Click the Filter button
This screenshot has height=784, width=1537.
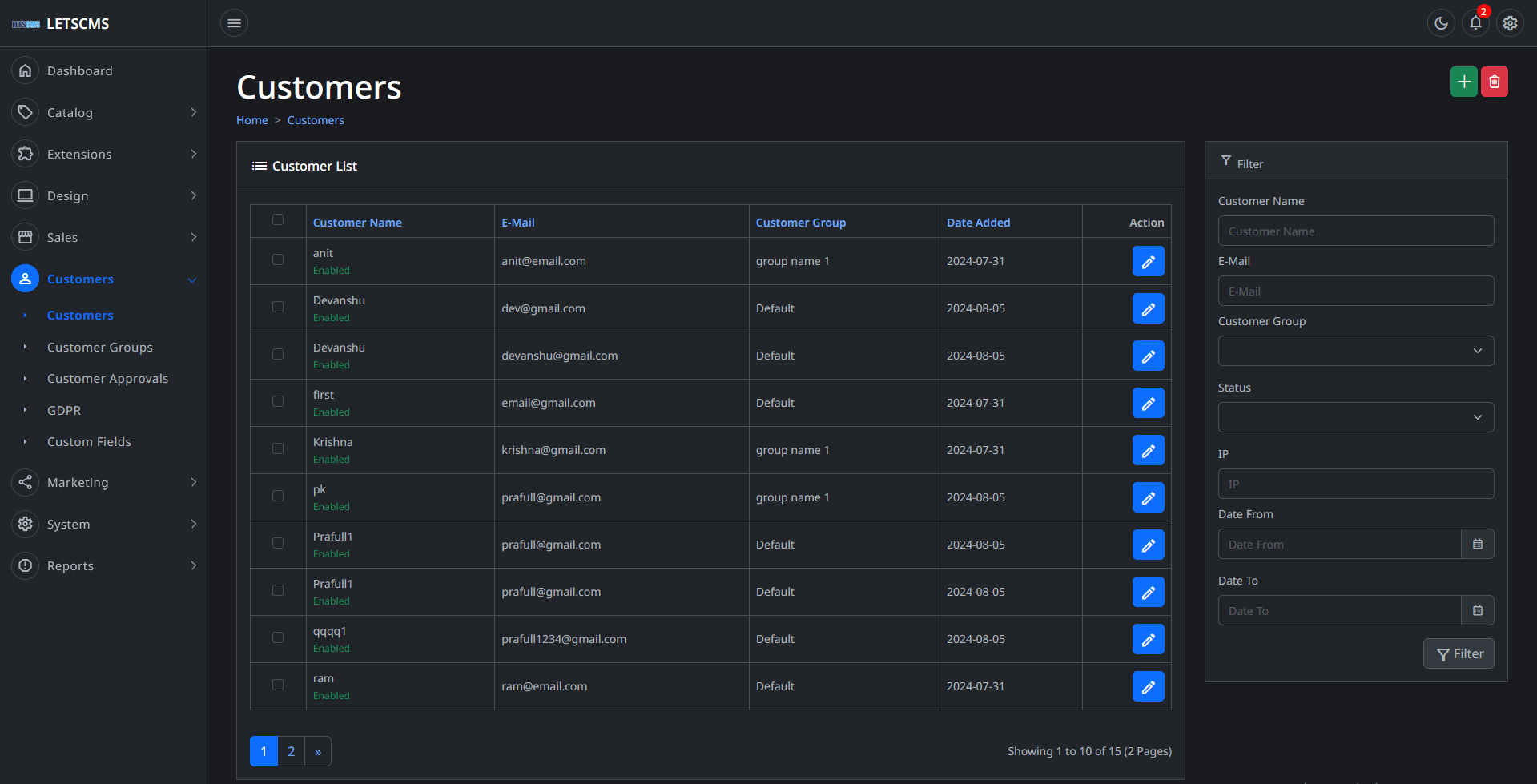pyautogui.click(x=1458, y=653)
